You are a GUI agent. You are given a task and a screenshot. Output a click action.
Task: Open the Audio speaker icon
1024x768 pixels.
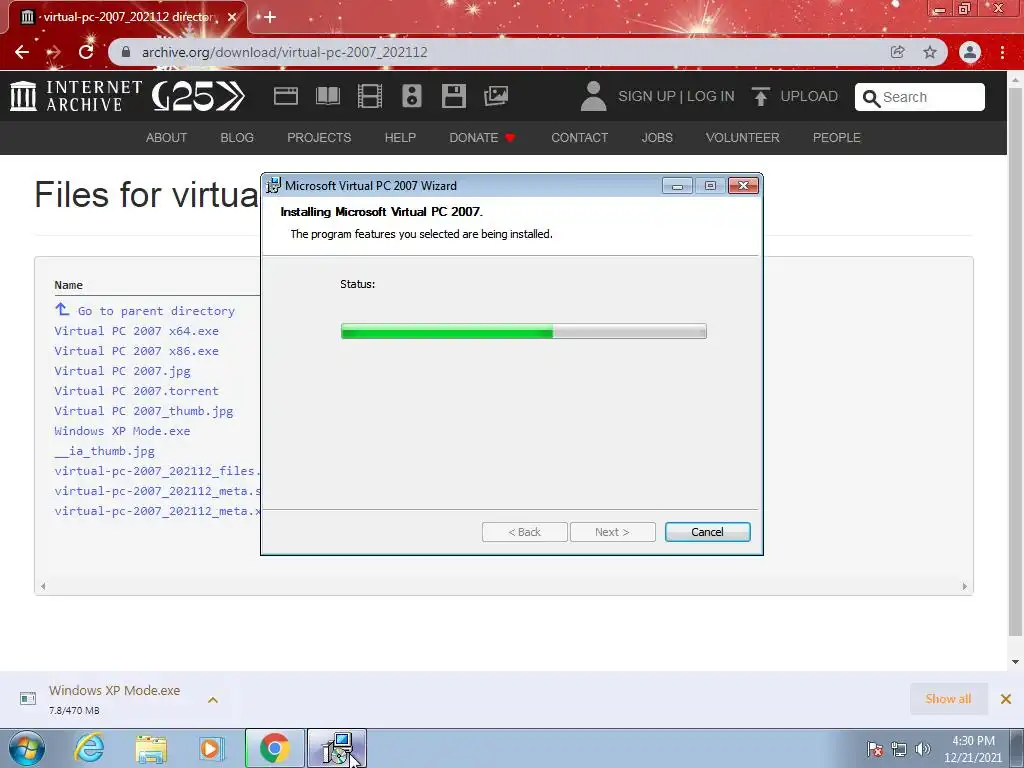[x=411, y=96]
